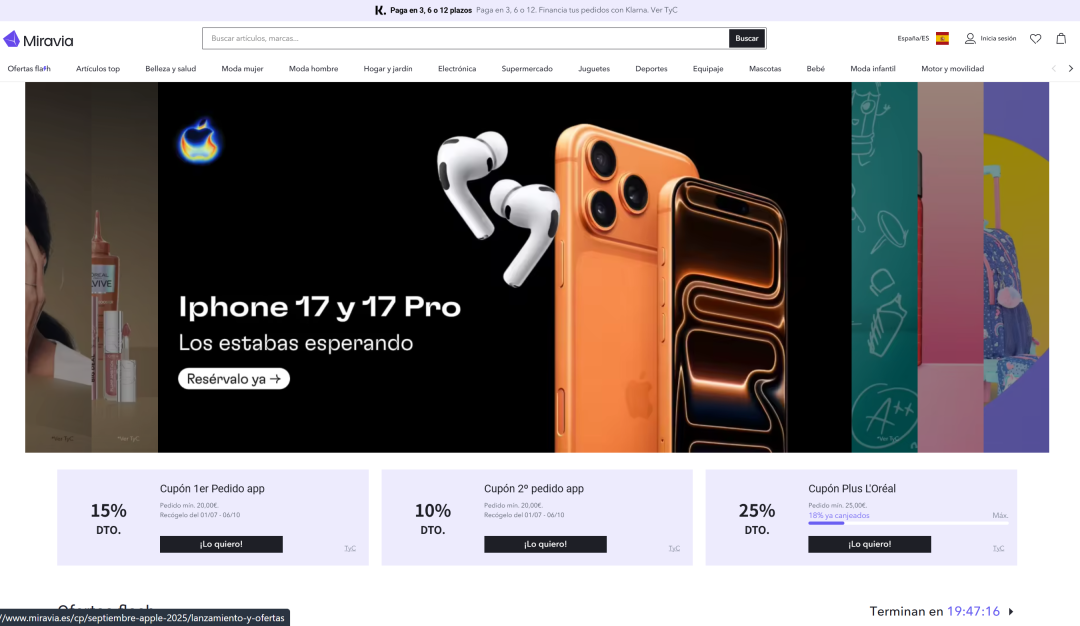
Task: Select the Ofertas flash menu item
Action: [x=29, y=69]
